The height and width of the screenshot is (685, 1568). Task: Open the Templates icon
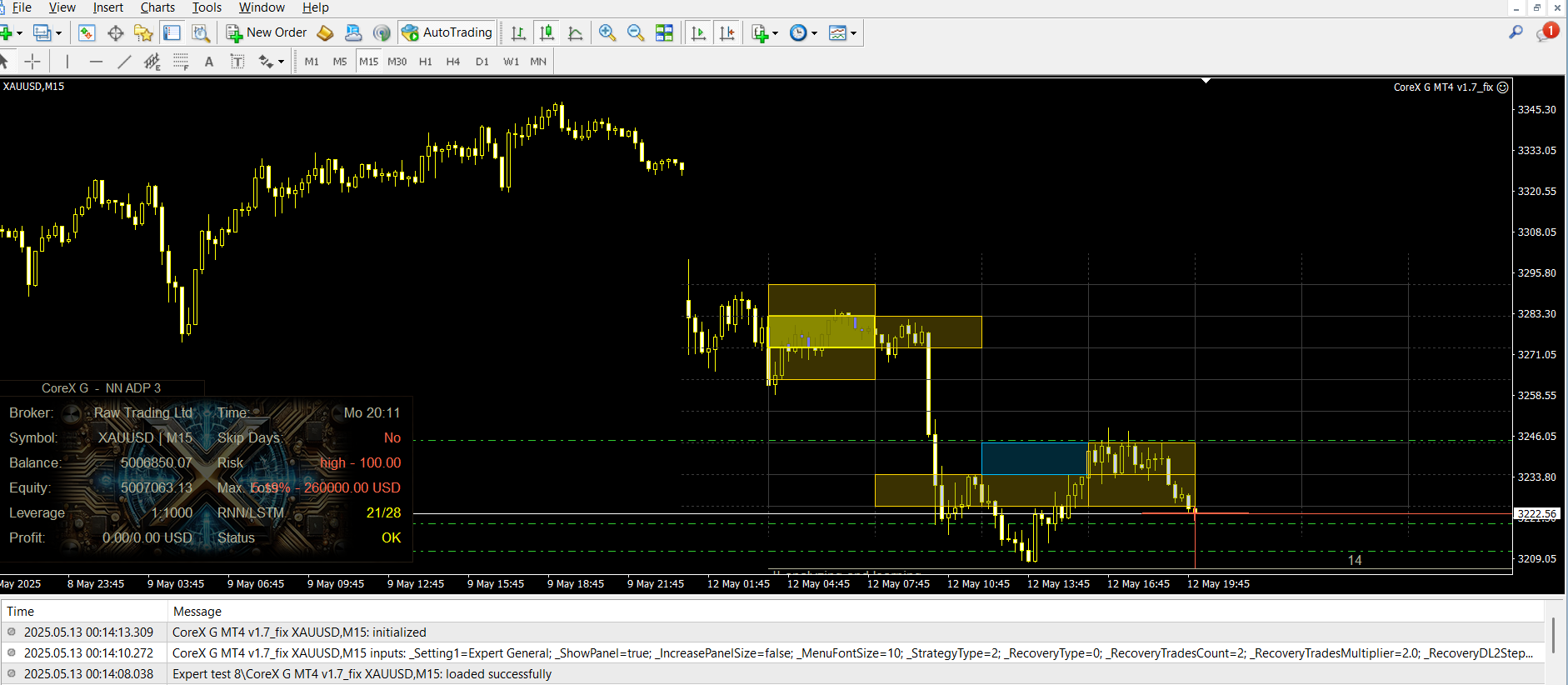point(838,32)
